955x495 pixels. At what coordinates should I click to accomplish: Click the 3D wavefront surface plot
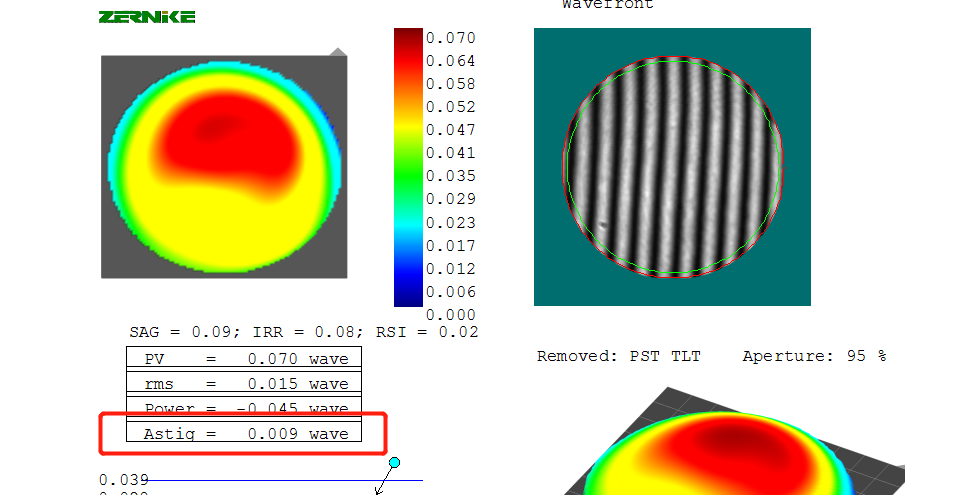click(x=734, y=441)
